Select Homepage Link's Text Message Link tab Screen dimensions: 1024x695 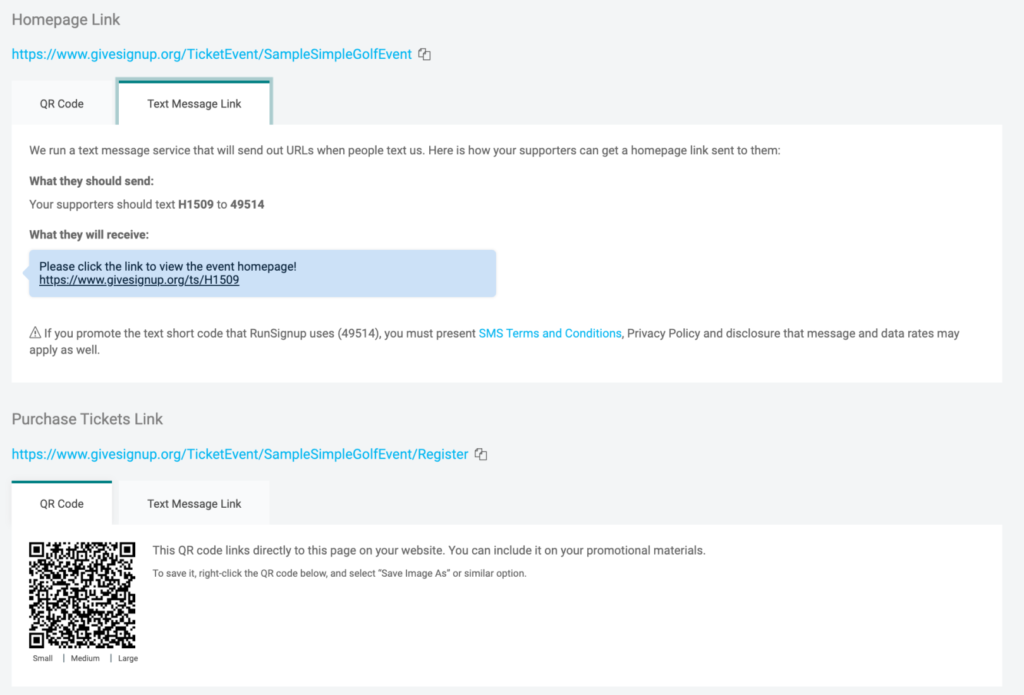pos(194,104)
